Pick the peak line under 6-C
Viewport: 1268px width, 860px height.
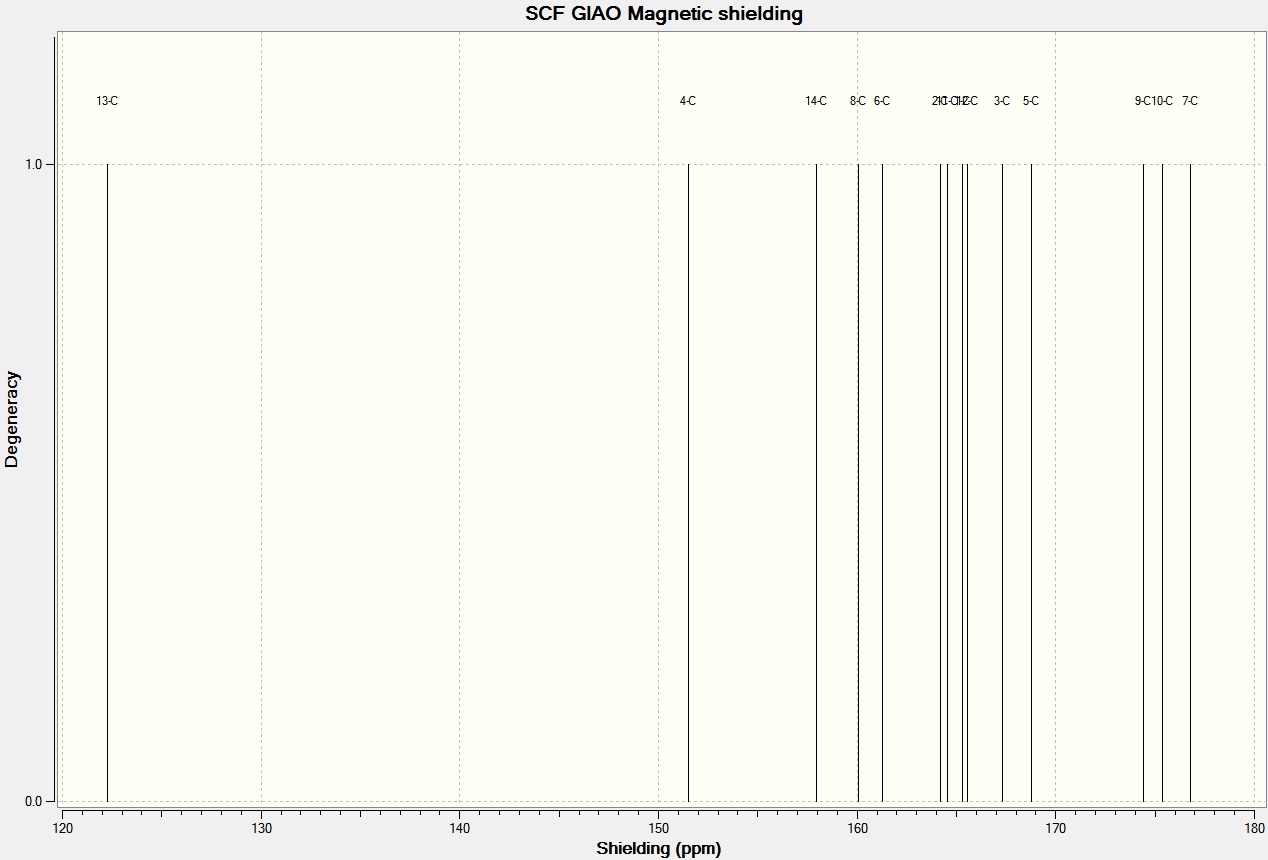882,482
